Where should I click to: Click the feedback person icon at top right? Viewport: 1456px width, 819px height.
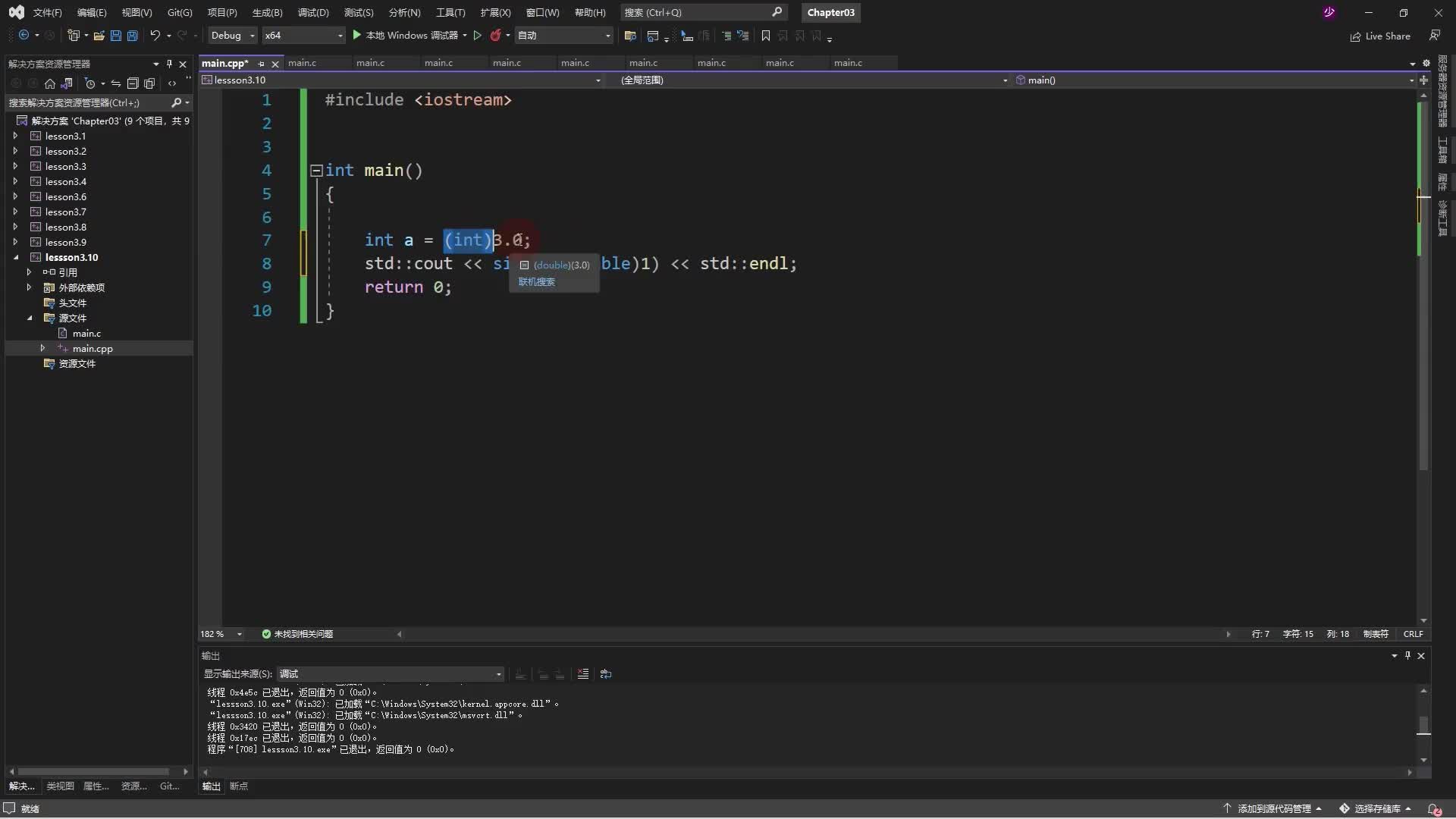pos(1435,35)
